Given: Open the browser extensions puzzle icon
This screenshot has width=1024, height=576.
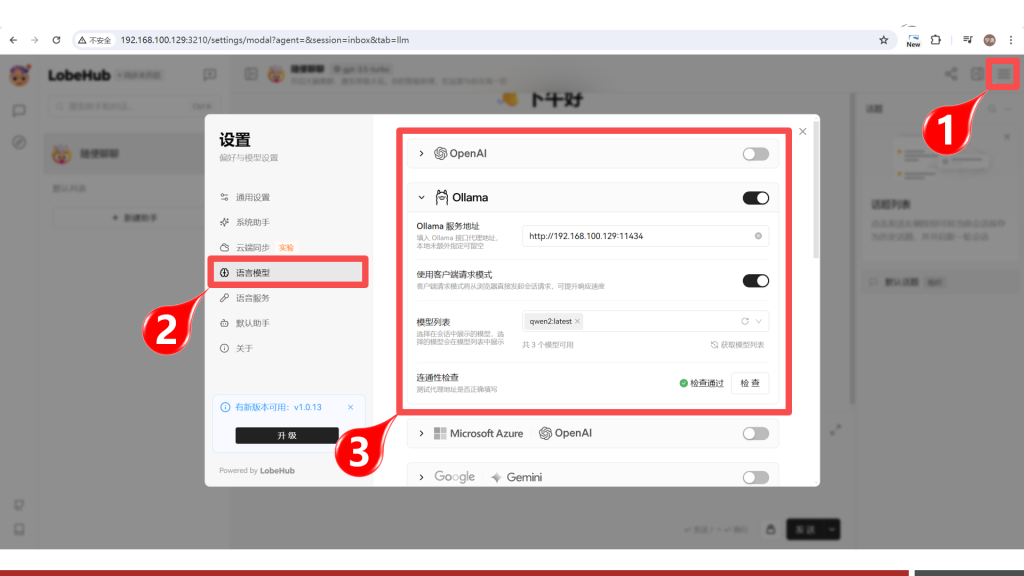Looking at the screenshot, I should (936, 40).
